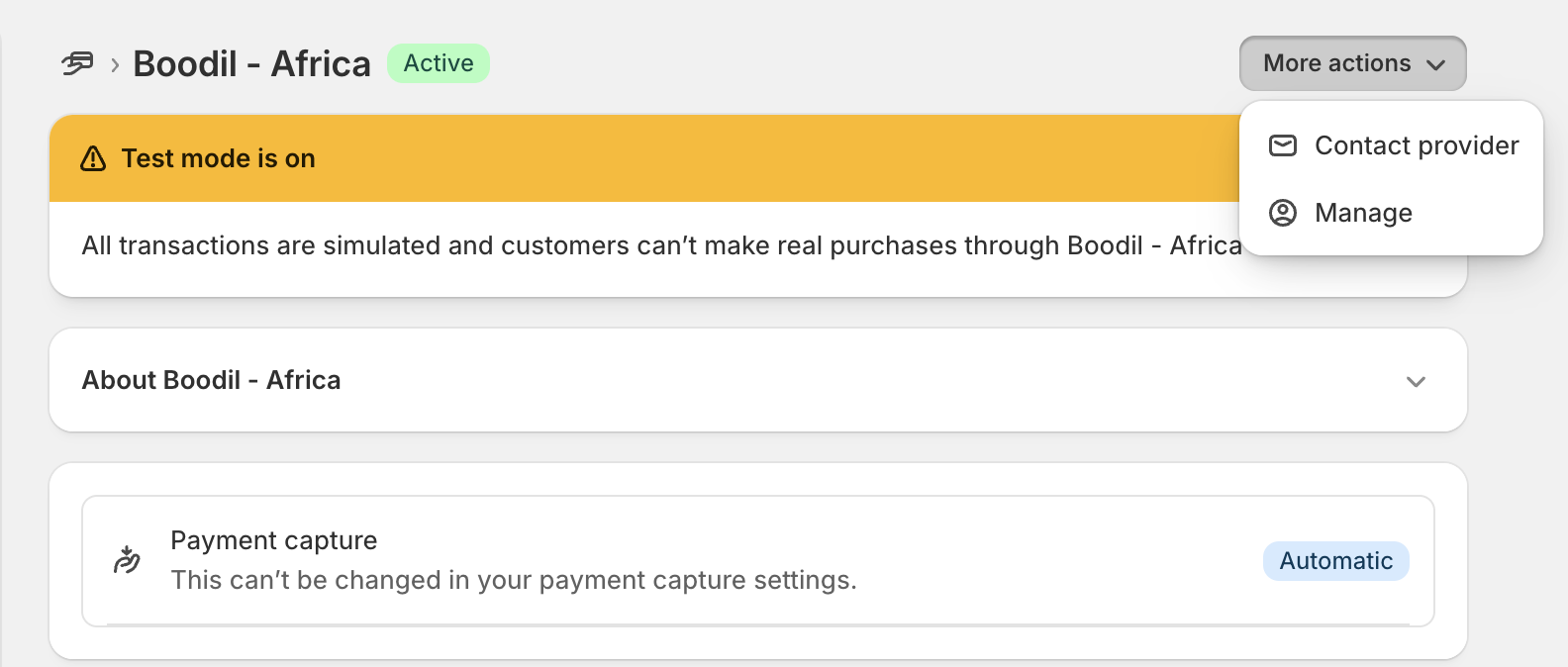This screenshot has width=1568, height=667.
Task: Click the Automatic capture badge
Action: click(x=1335, y=561)
